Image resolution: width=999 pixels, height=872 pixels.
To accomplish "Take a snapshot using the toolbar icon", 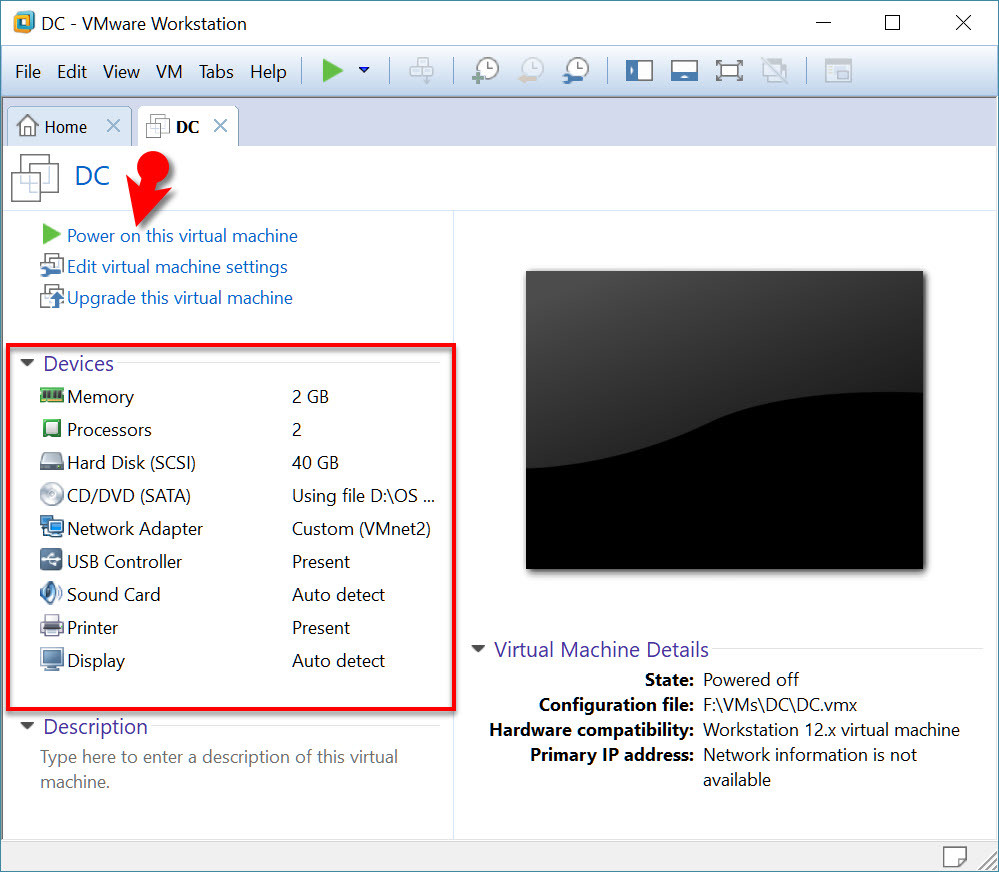I will (485, 71).
